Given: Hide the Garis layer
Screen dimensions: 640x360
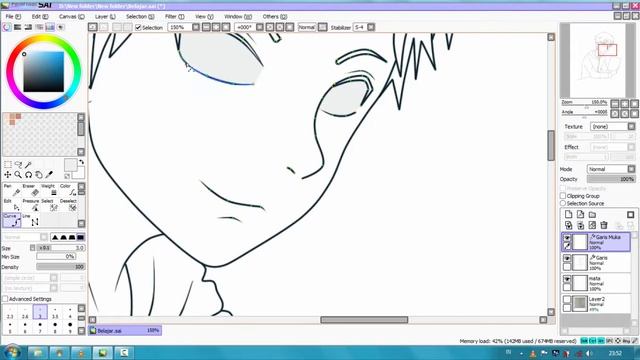Looking at the screenshot, I should 567,258.
